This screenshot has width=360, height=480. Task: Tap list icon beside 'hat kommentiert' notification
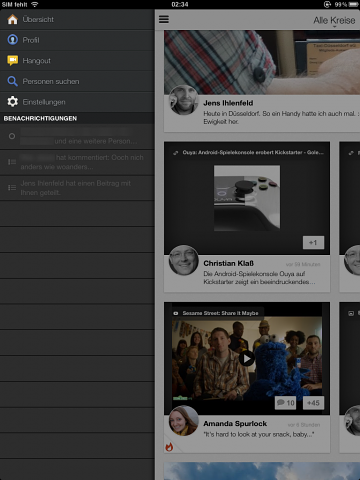pyautogui.click(x=12, y=162)
